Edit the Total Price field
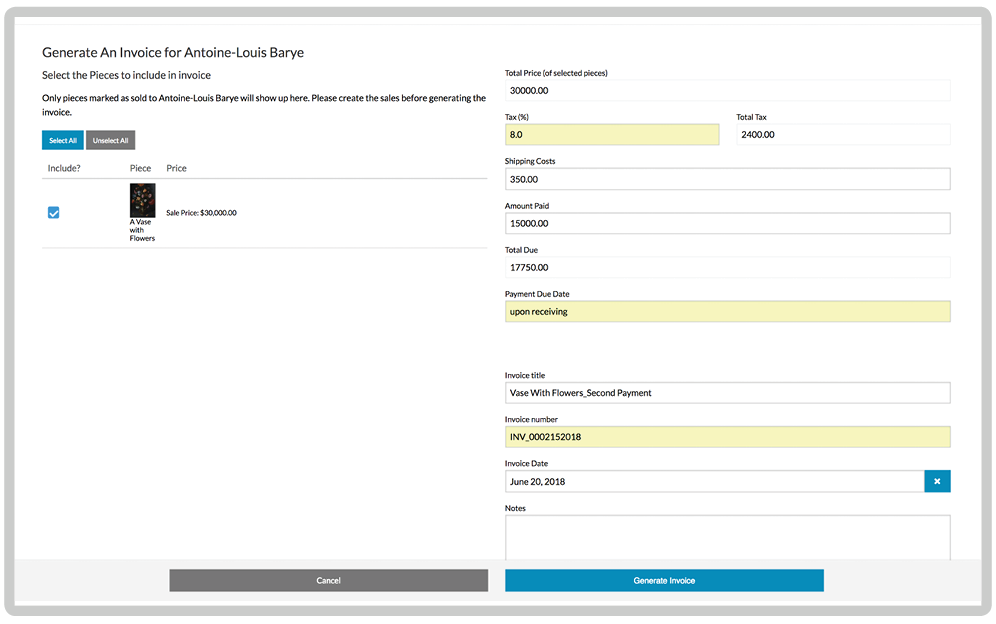The image size is (996, 624). (727, 90)
